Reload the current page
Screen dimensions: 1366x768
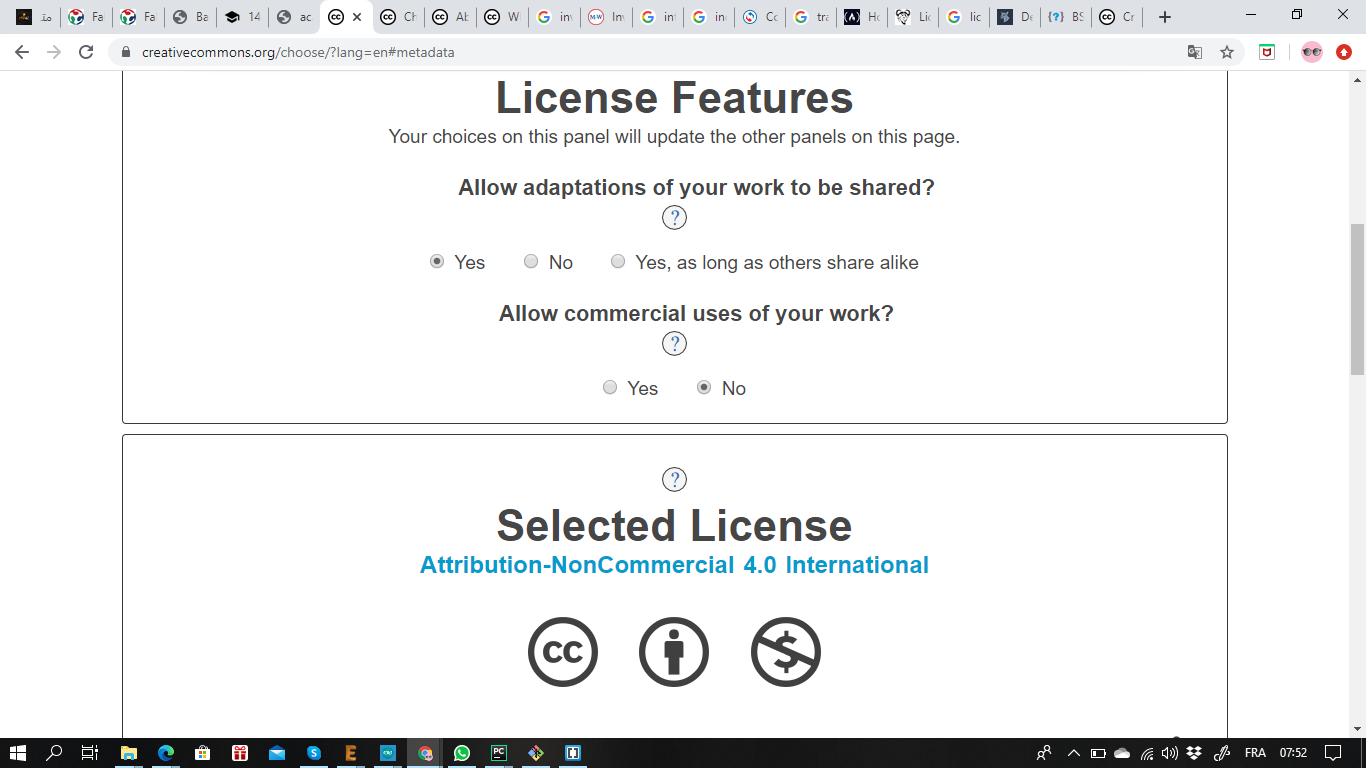point(86,52)
